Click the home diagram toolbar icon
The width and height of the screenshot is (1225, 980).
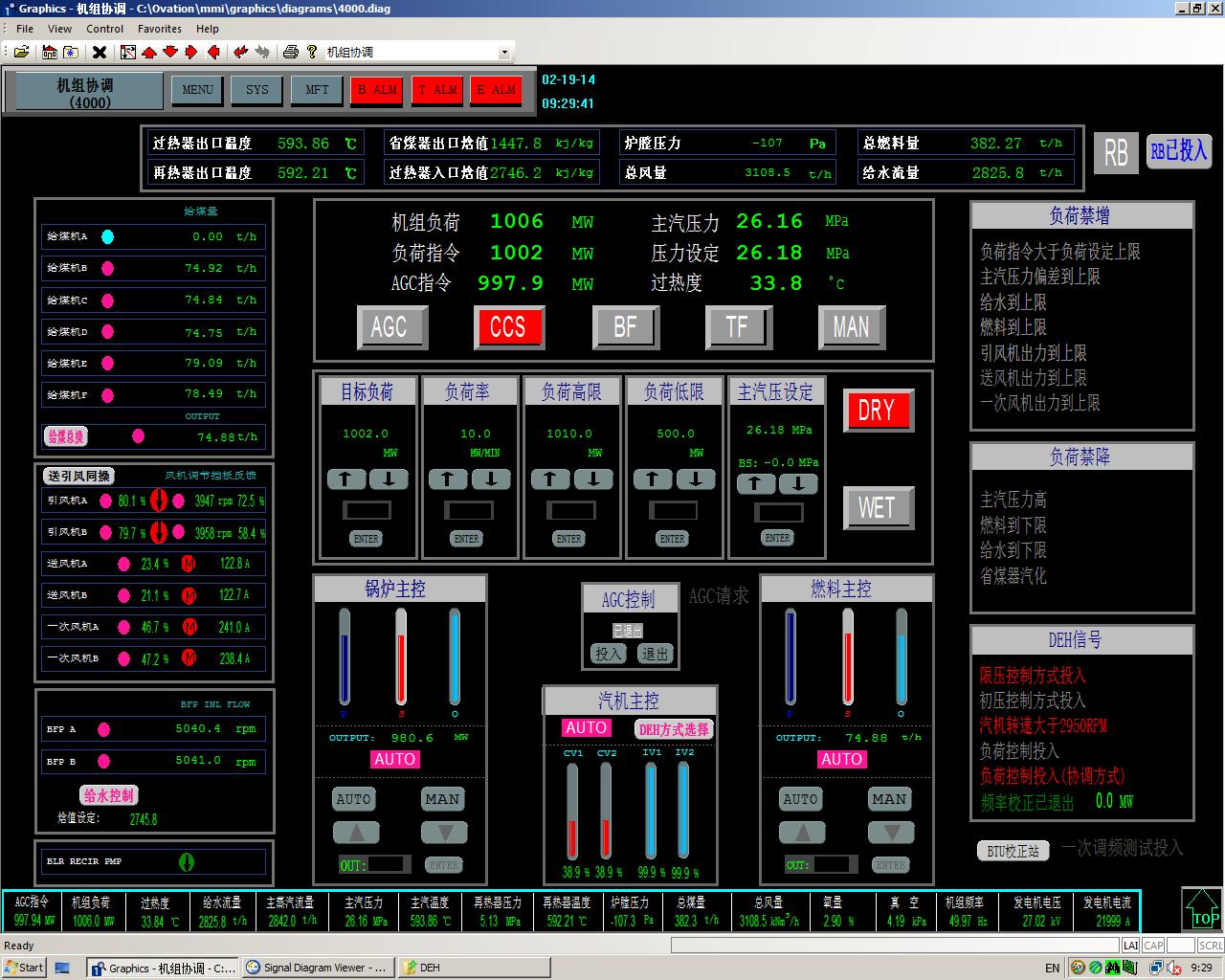point(48,52)
